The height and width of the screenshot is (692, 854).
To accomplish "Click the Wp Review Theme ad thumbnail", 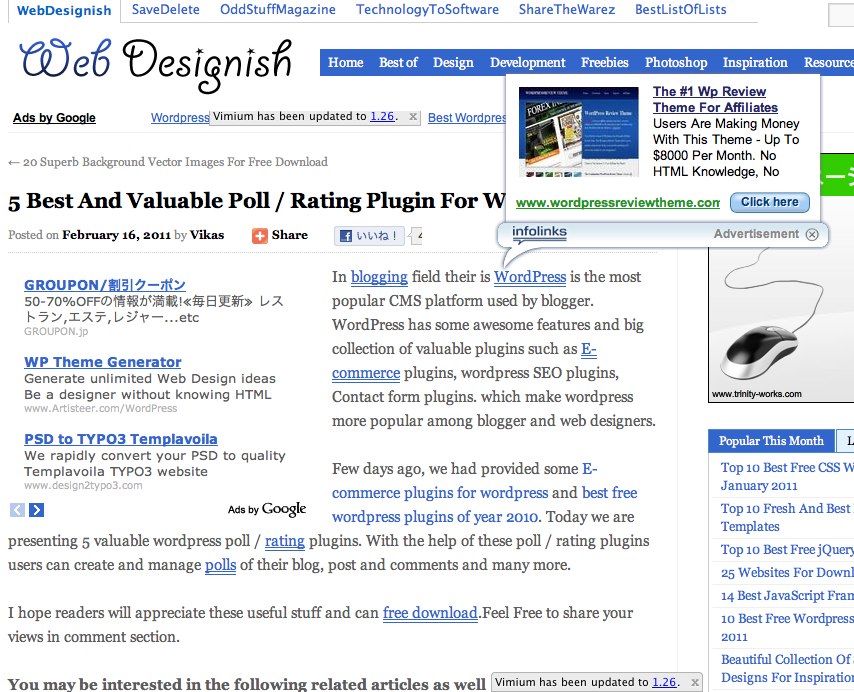I will [578, 132].
